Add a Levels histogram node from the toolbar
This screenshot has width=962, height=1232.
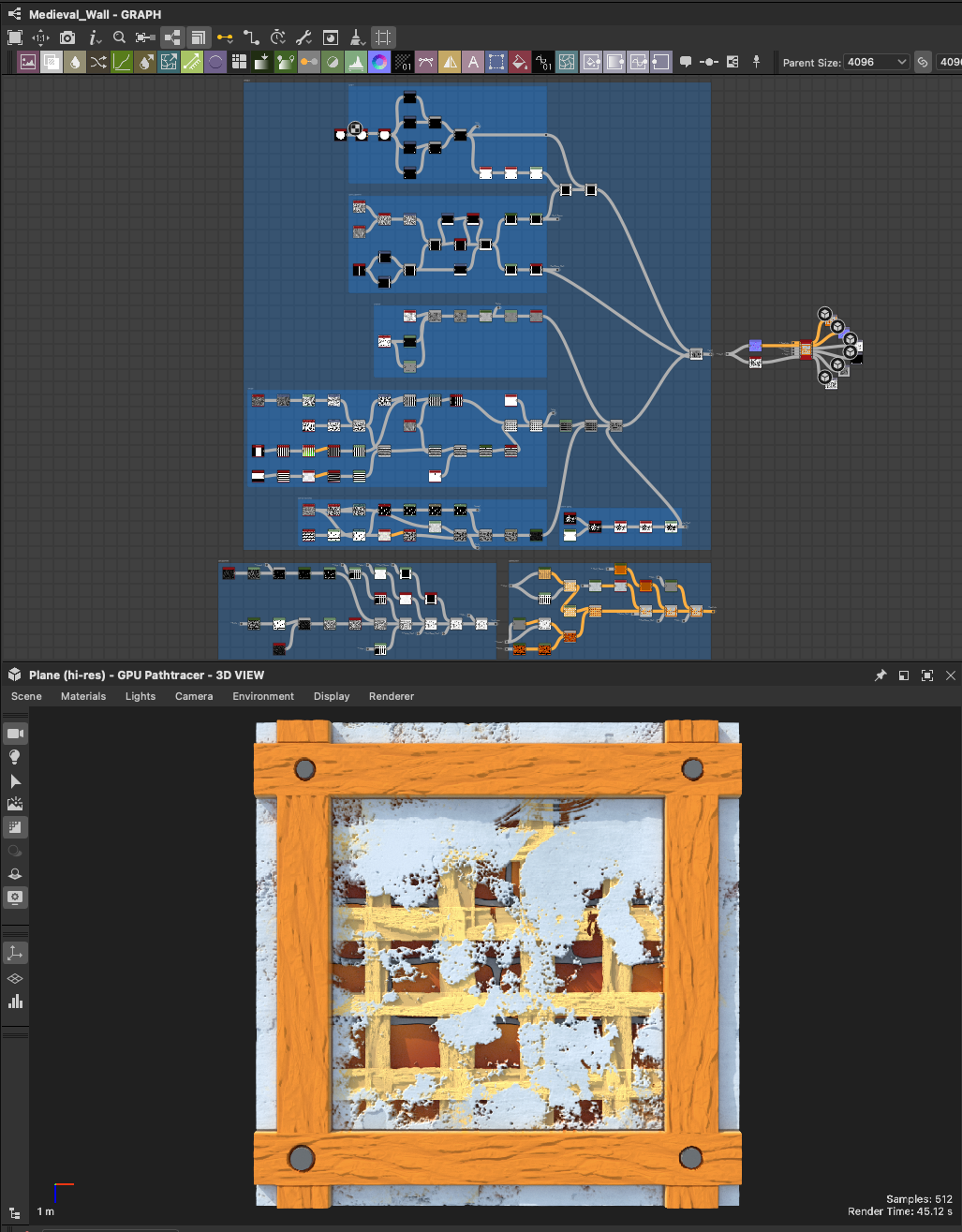(x=356, y=62)
